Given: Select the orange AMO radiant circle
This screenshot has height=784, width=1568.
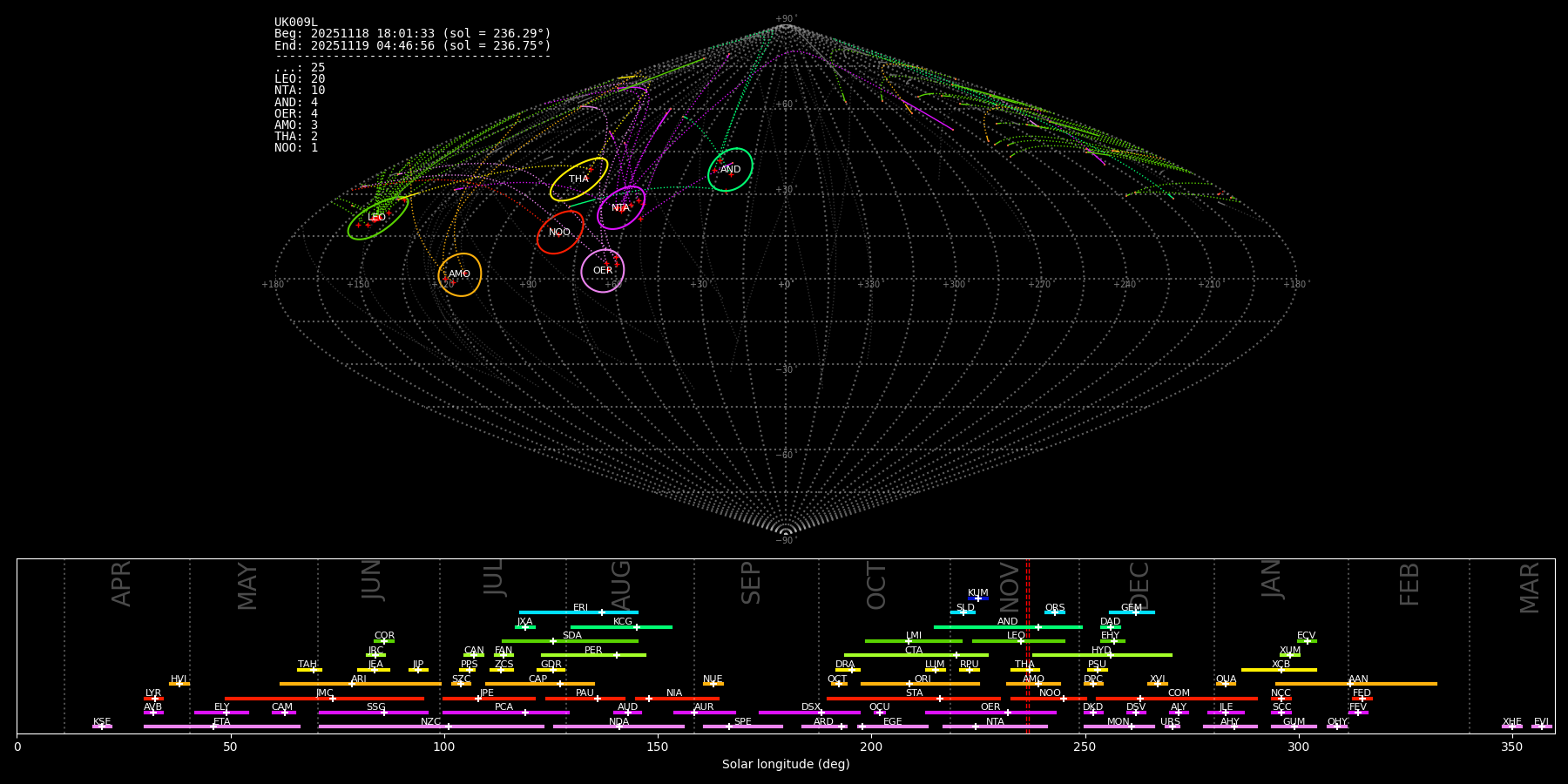Looking at the screenshot, I should (x=459, y=274).
